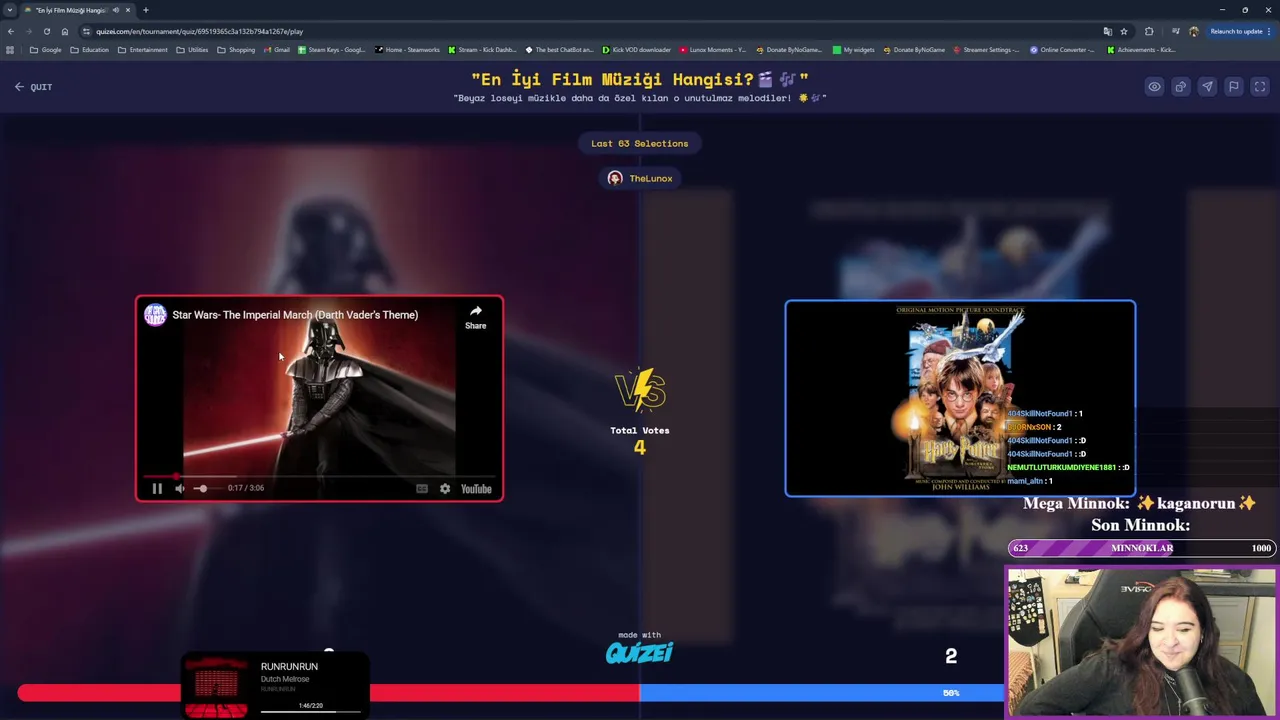Open a new browser tab

[x=146, y=10]
